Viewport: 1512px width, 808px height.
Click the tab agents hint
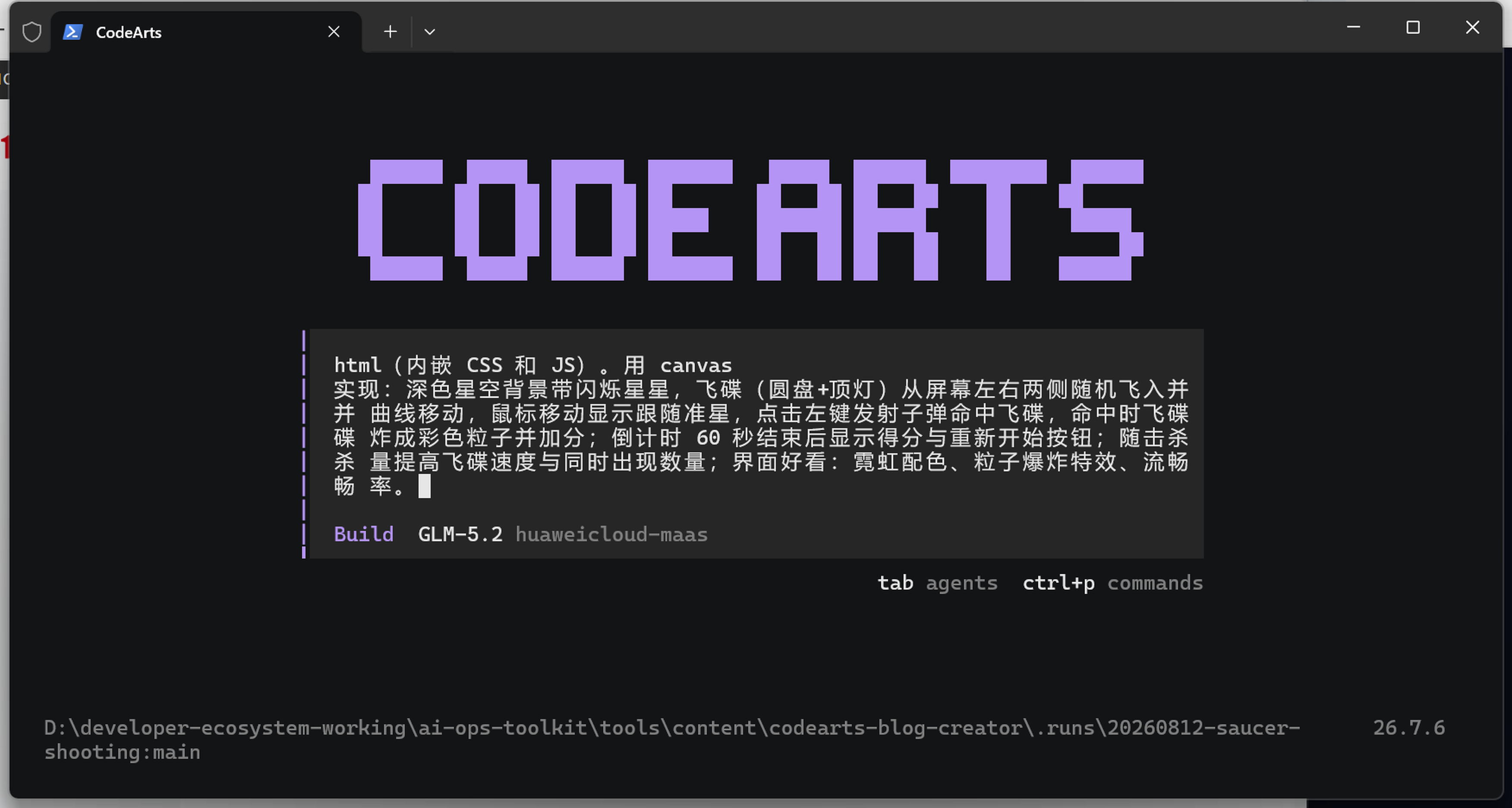click(937, 583)
